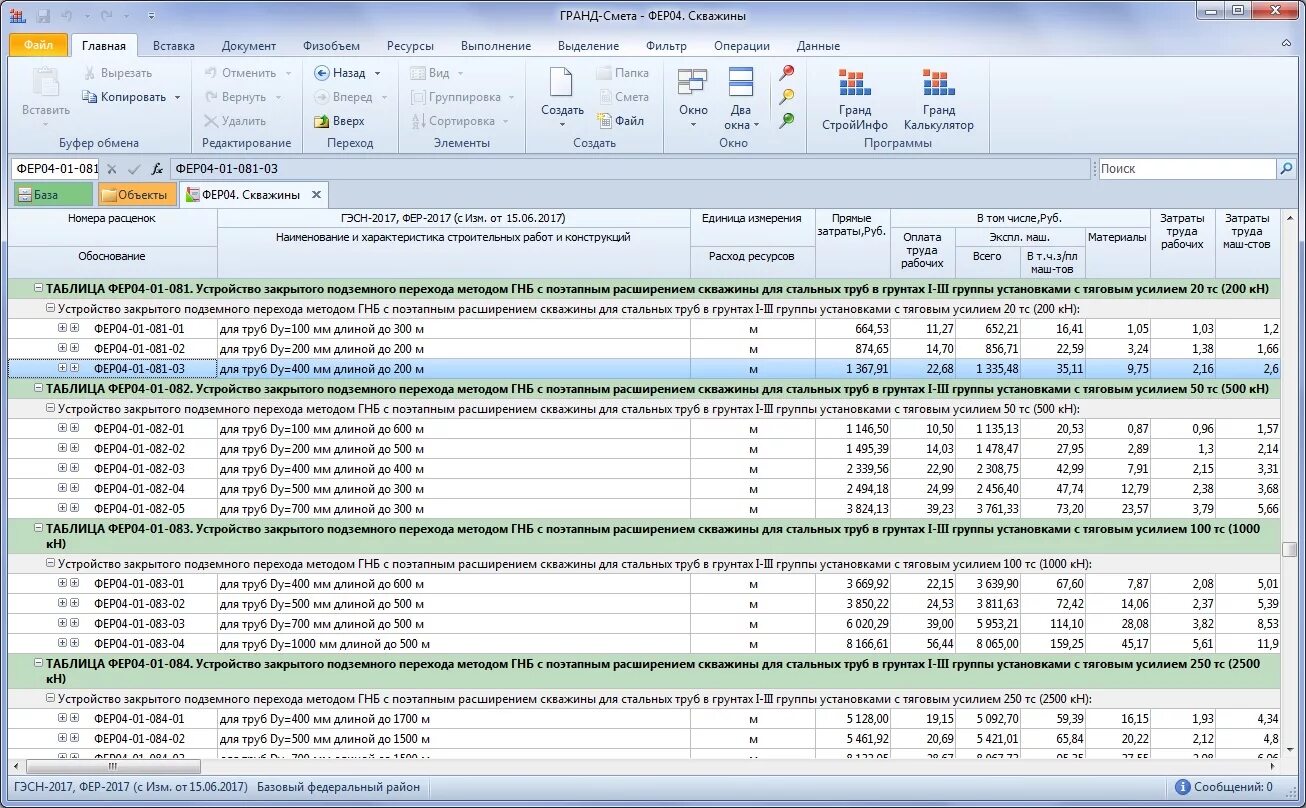Collapse ТАБЛИЦА ФЕР04-01-084 section
Viewport: 1306px width, 808px height.
click(x=38, y=662)
